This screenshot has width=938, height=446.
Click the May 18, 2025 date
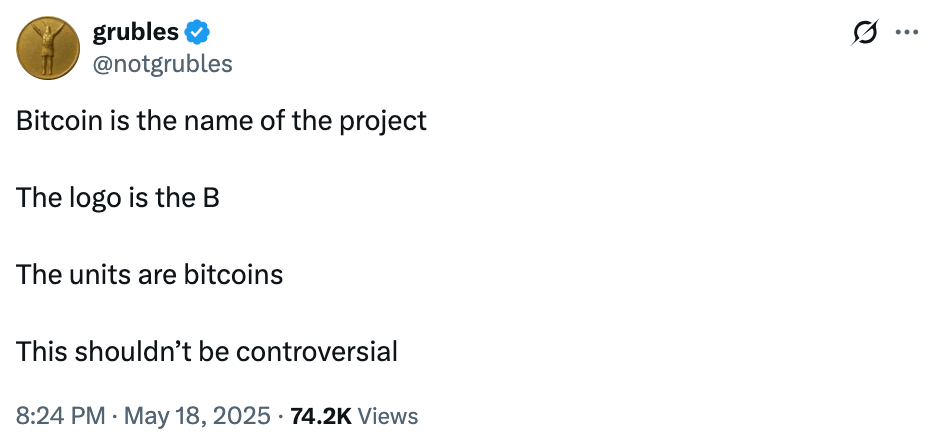[x=195, y=416]
